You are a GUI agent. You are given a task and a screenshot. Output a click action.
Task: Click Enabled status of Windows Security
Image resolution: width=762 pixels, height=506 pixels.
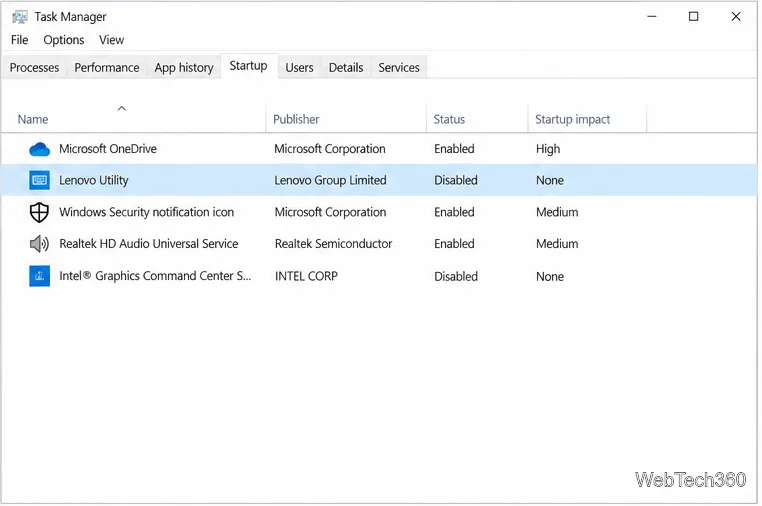point(454,212)
